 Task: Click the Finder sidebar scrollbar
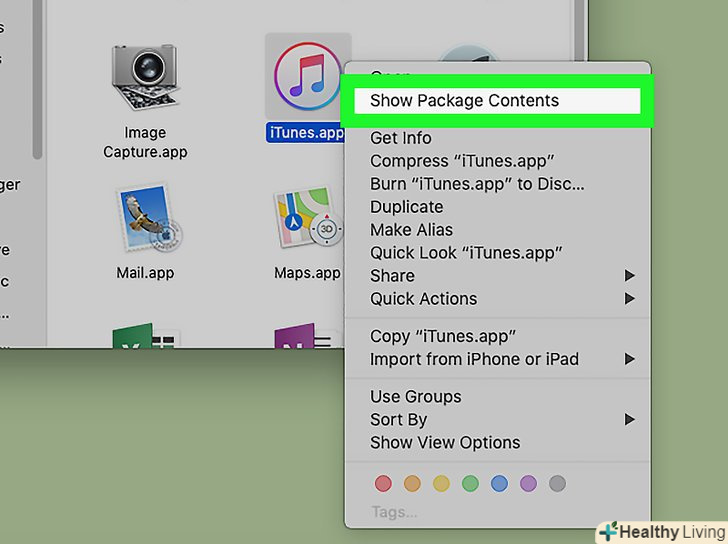click(x=38, y=79)
